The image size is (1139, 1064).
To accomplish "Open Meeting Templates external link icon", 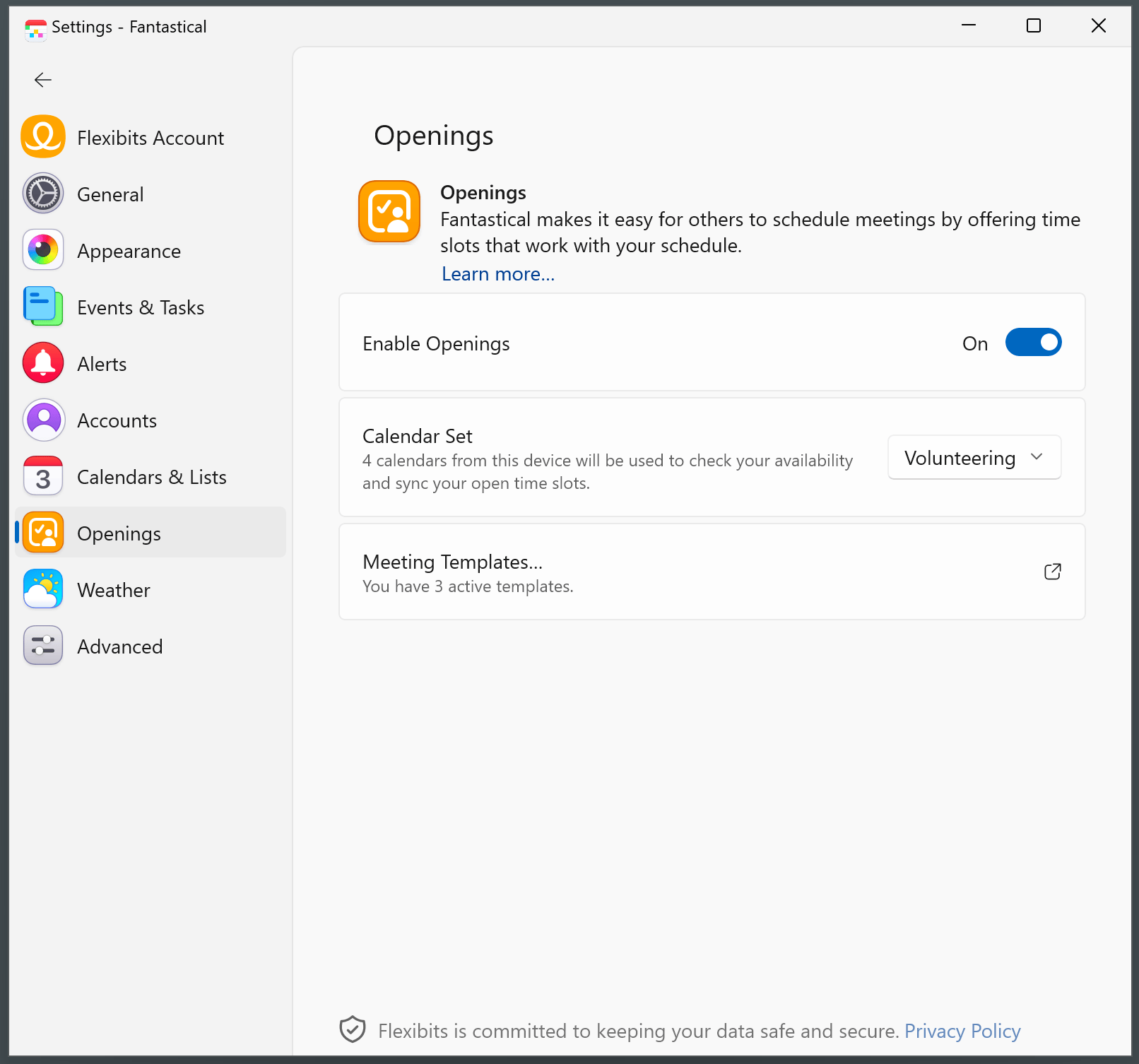I will click(x=1053, y=572).
